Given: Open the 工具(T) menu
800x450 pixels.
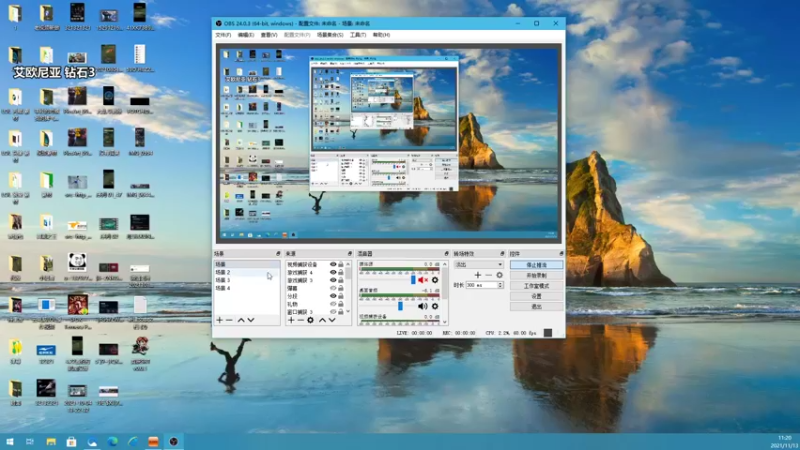Looking at the screenshot, I should click(x=358, y=35).
